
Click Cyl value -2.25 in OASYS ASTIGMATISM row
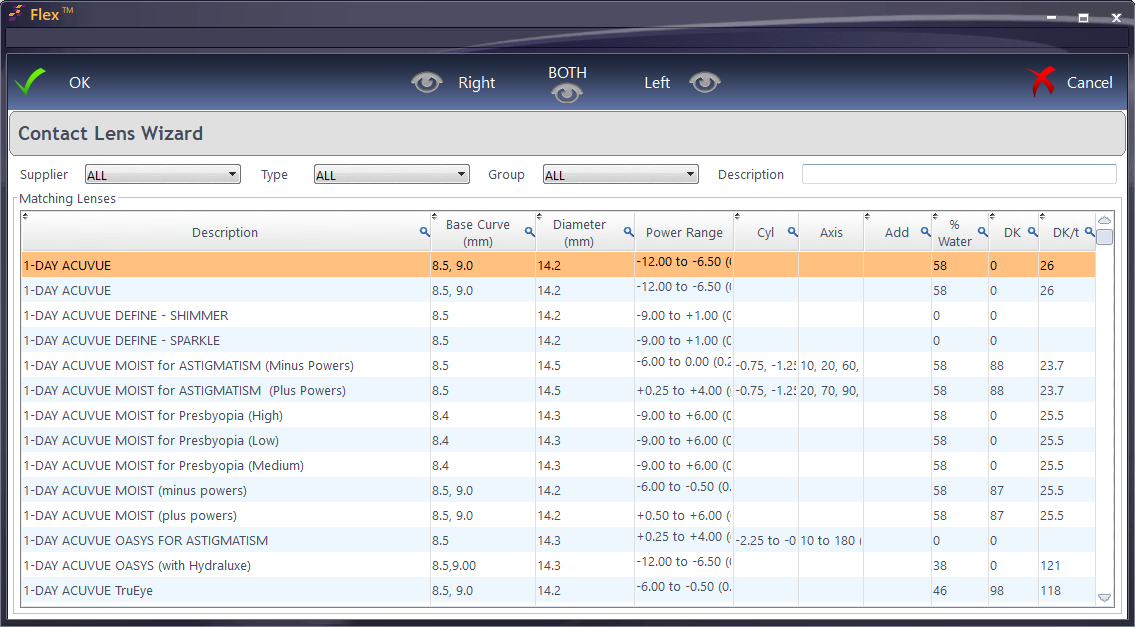(x=766, y=542)
